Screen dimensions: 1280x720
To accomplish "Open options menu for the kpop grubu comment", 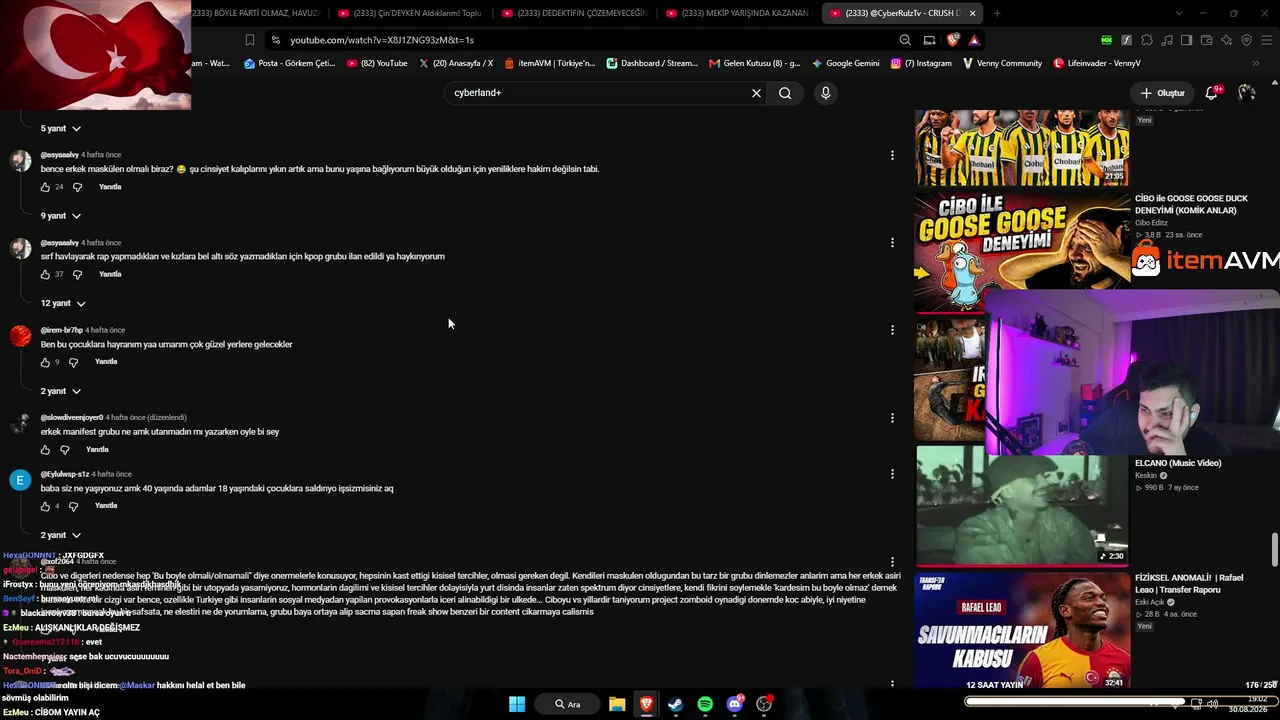I will pyautogui.click(x=892, y=242).
